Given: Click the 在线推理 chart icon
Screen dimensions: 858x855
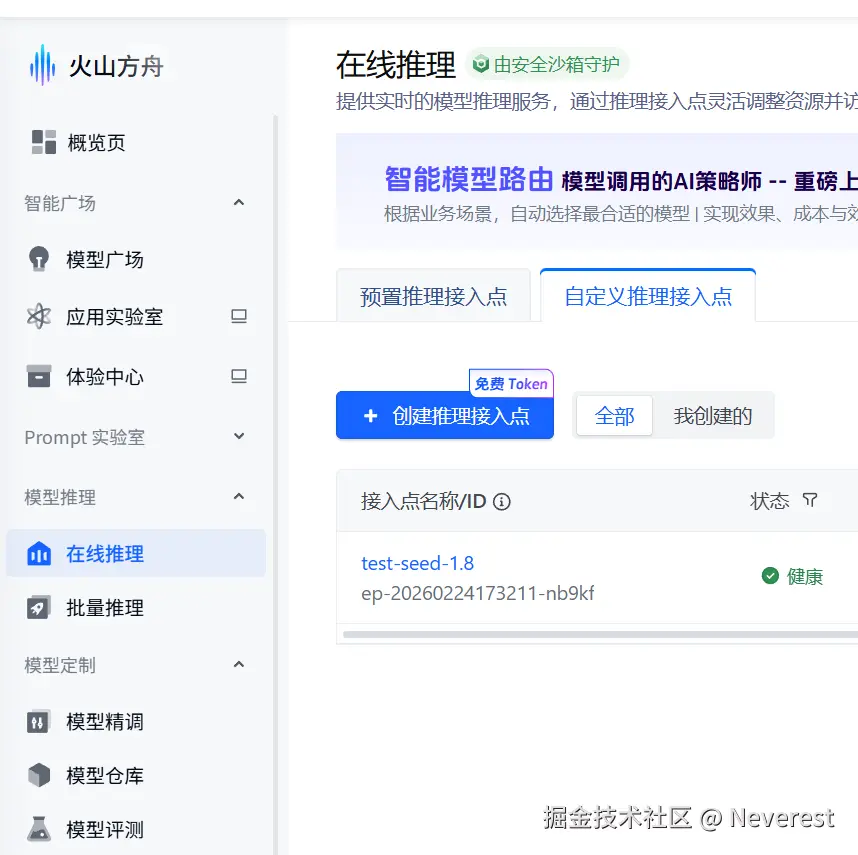Looking at the screenshot, I should pos(39,554).
